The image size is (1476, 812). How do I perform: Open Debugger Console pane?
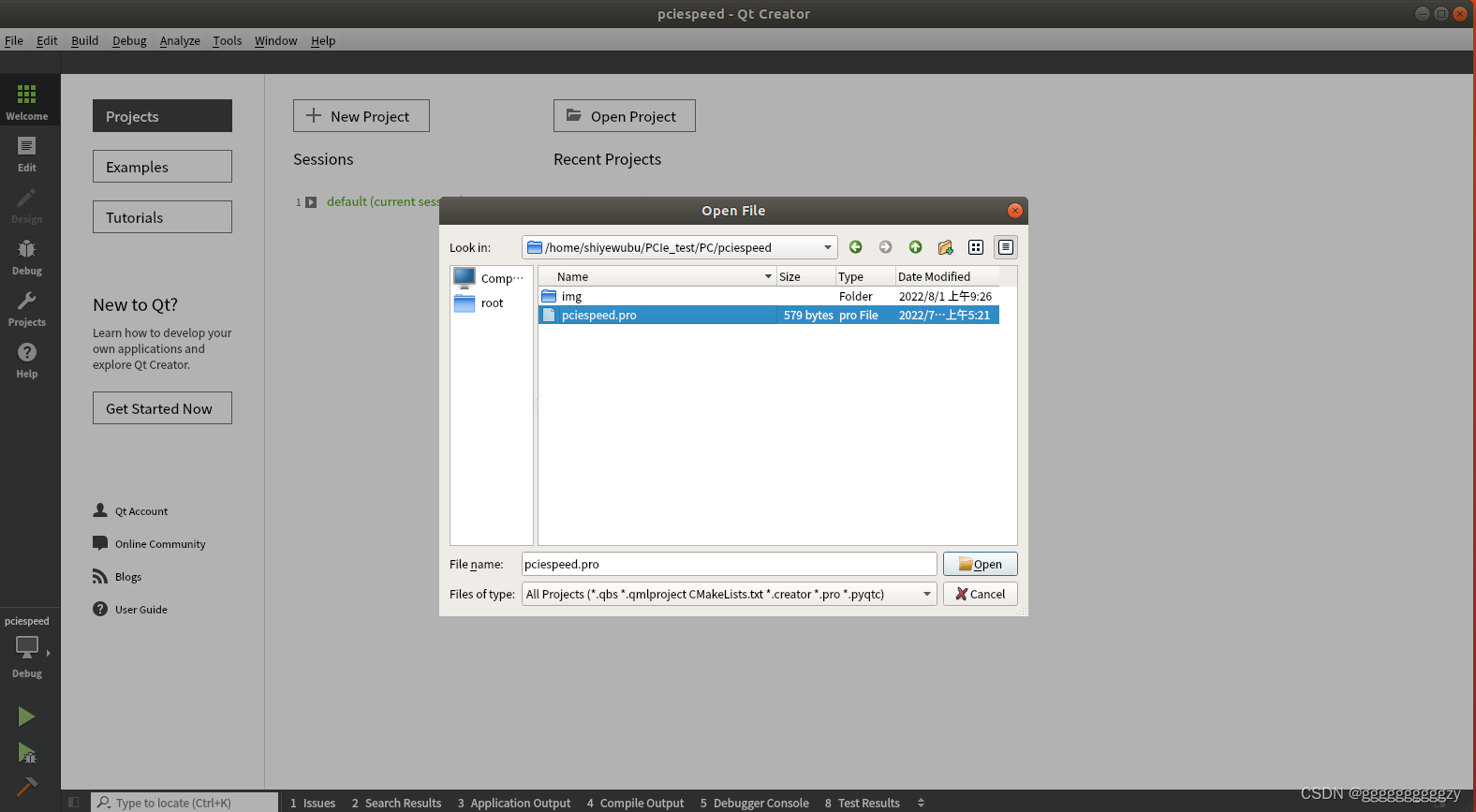click(754, 803)
